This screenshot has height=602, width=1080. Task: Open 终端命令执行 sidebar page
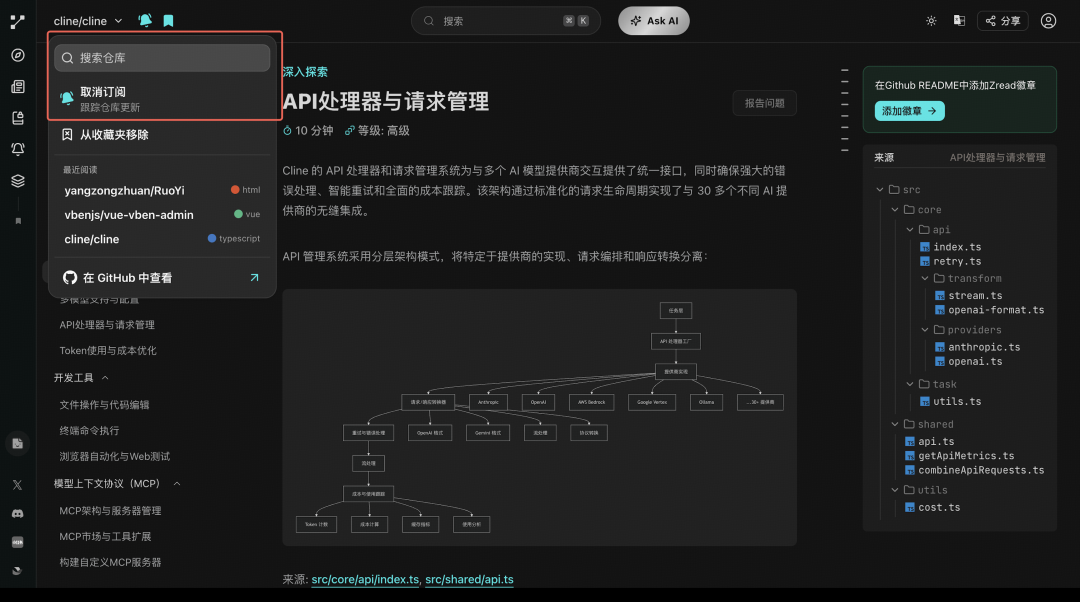pyautogui.click(x=89, y=430)
